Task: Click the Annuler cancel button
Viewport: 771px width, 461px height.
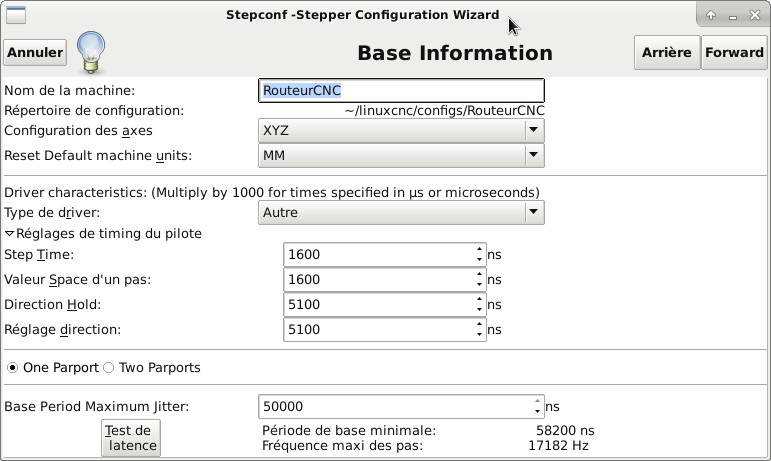Action: coord(35,52)
